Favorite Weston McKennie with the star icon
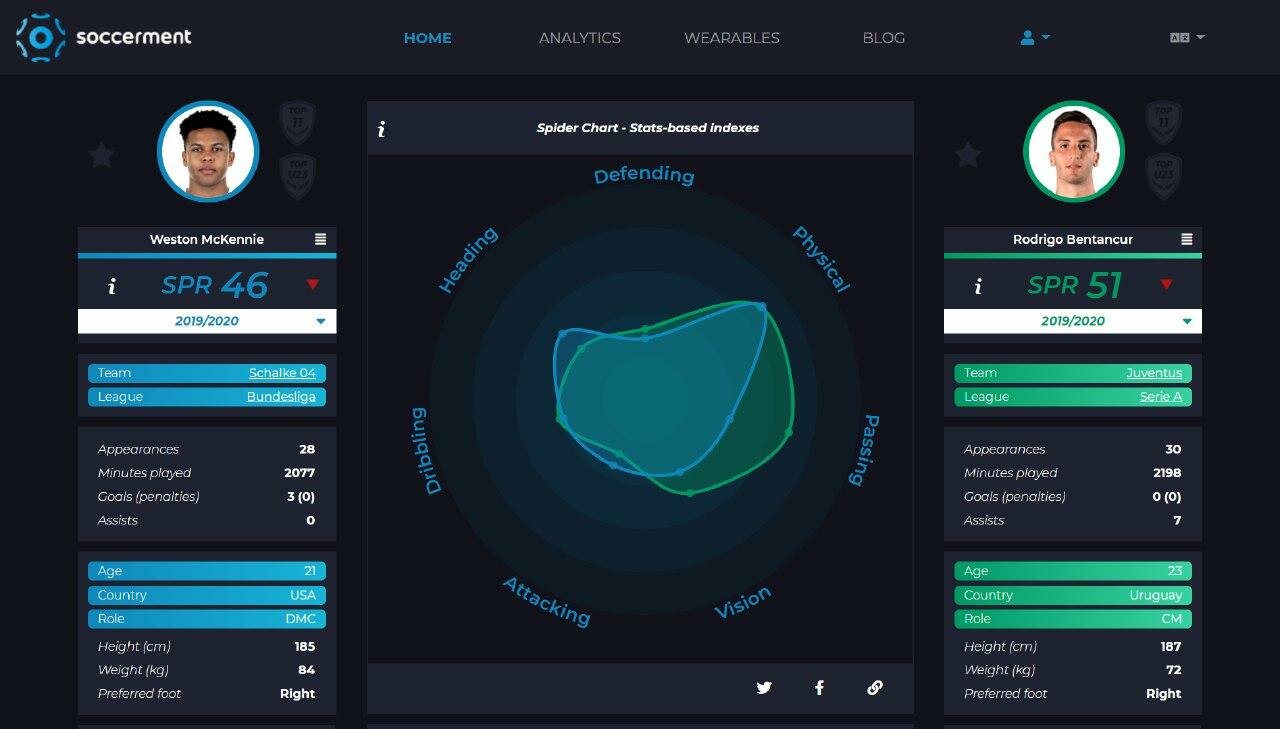The image size is (1280, 729). [101, 155]
